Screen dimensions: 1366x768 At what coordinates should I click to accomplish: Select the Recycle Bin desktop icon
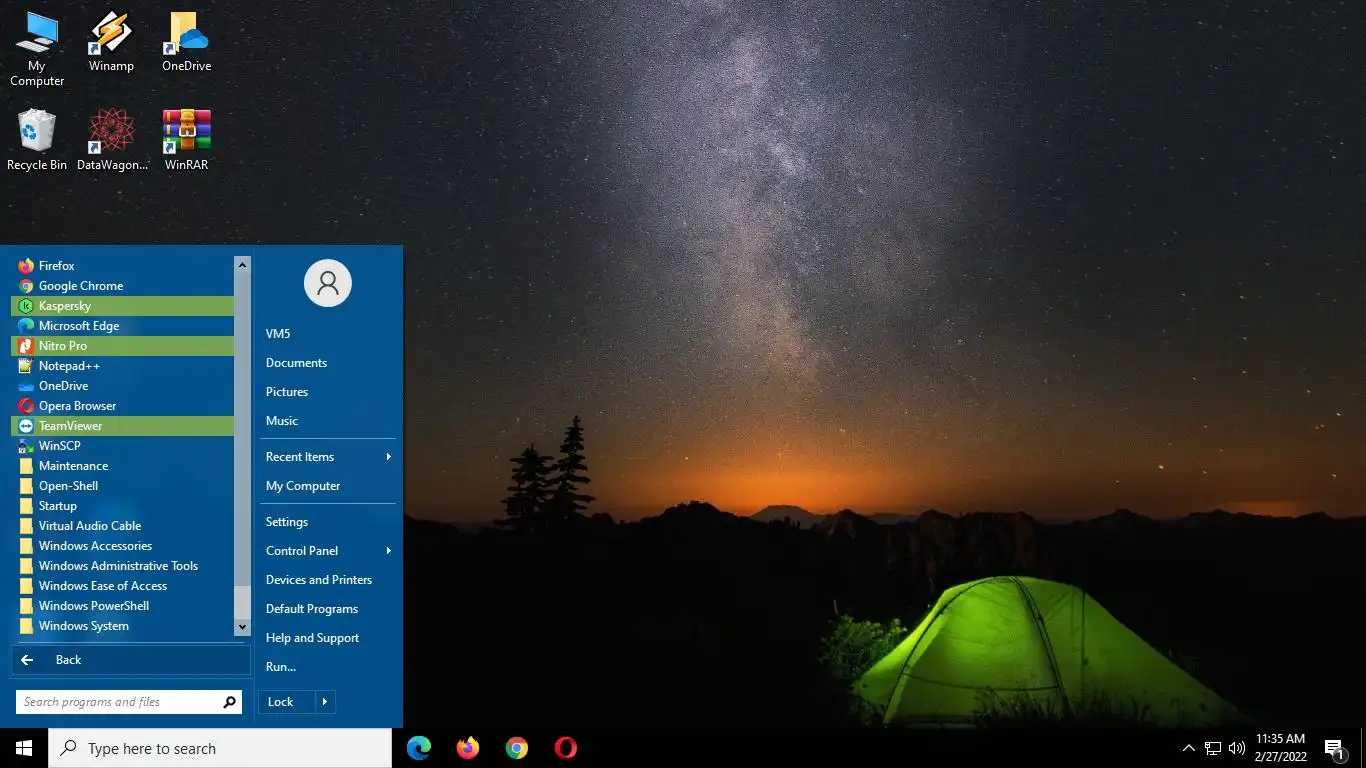(x=37, y=140)
